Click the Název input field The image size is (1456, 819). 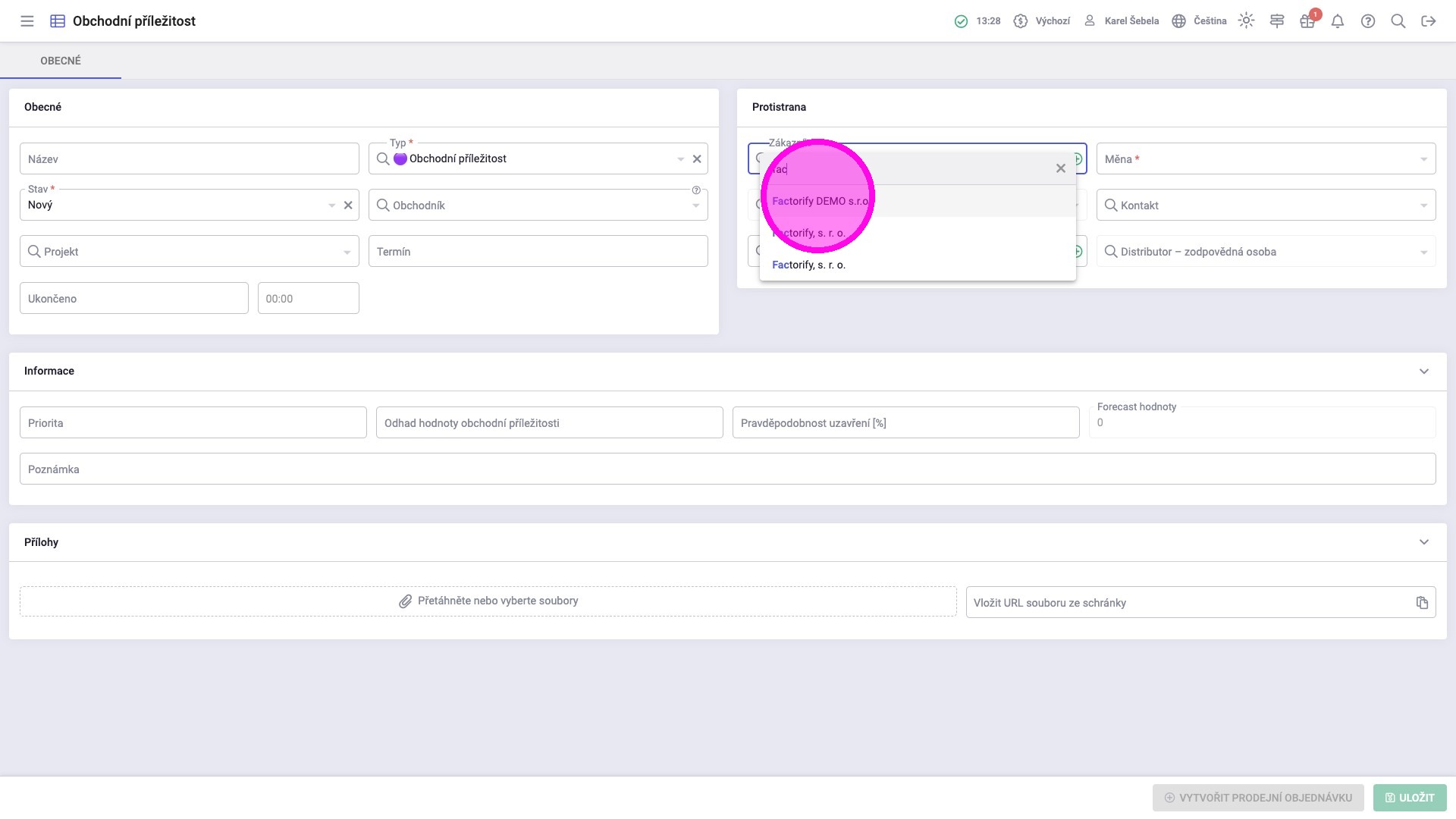tap(190, 159)
